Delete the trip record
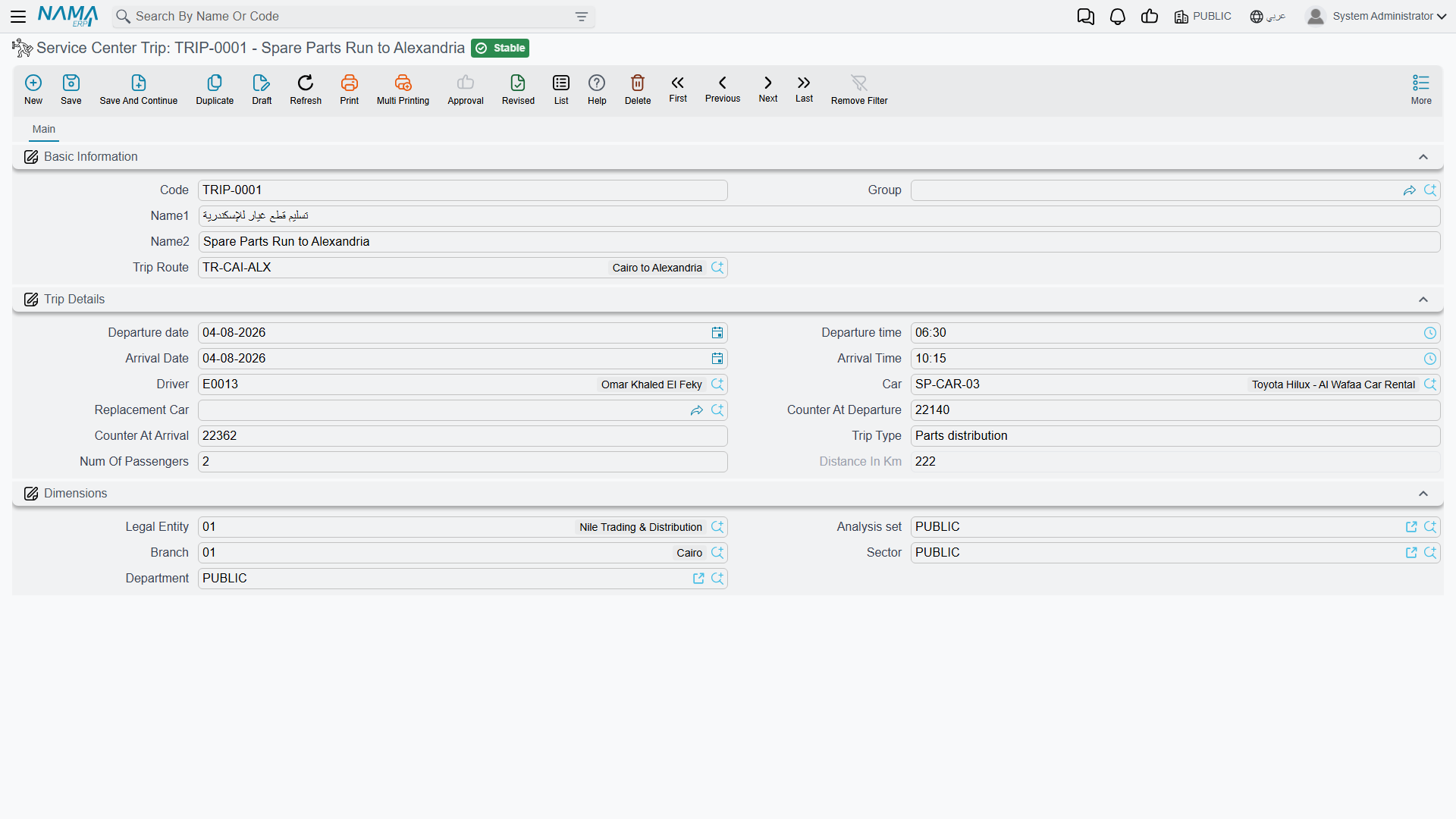 [x=638, y=89]
